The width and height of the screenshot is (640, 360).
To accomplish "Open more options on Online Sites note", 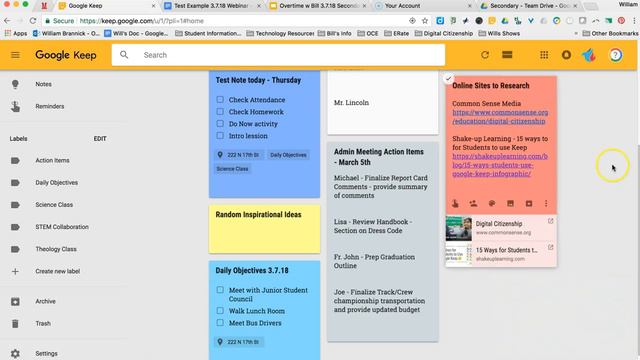I will [546, 203].
